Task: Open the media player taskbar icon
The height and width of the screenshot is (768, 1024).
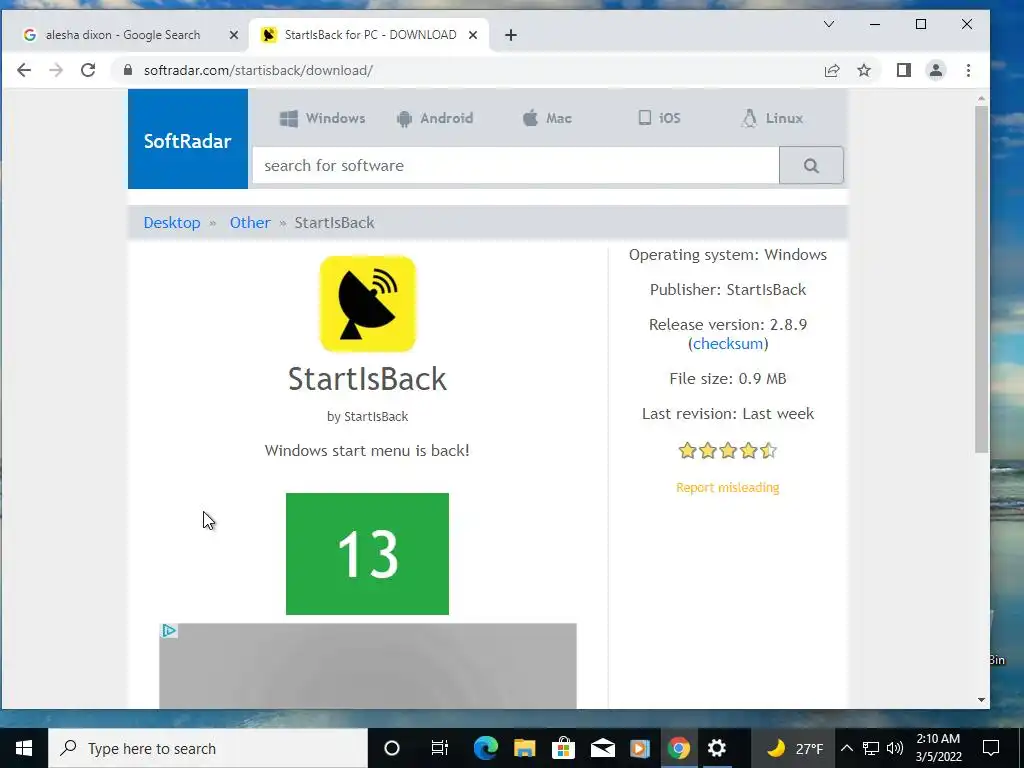Action: point(640,748)
